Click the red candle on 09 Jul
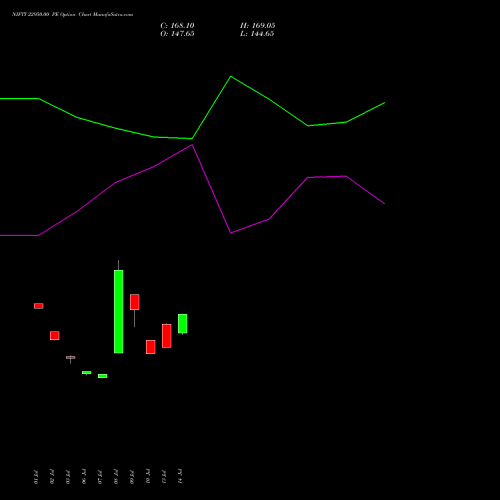This screenshot has height=500, width=500. pyautogui.click(x=135, y=302)
